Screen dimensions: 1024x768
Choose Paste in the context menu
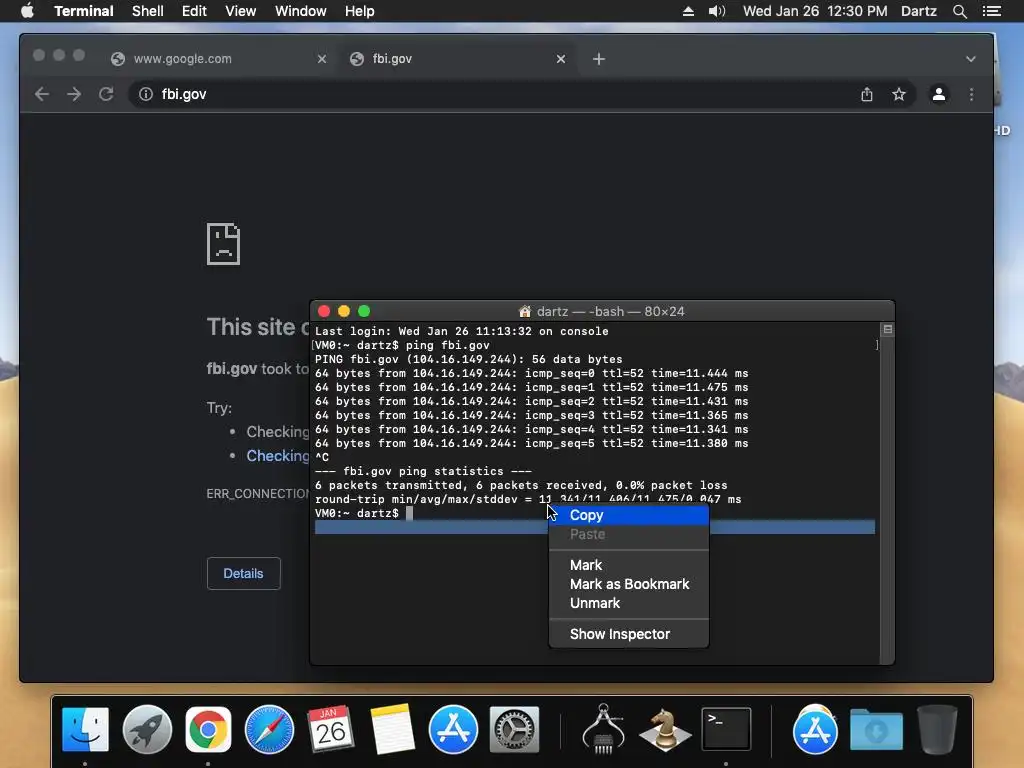[629, 534]
